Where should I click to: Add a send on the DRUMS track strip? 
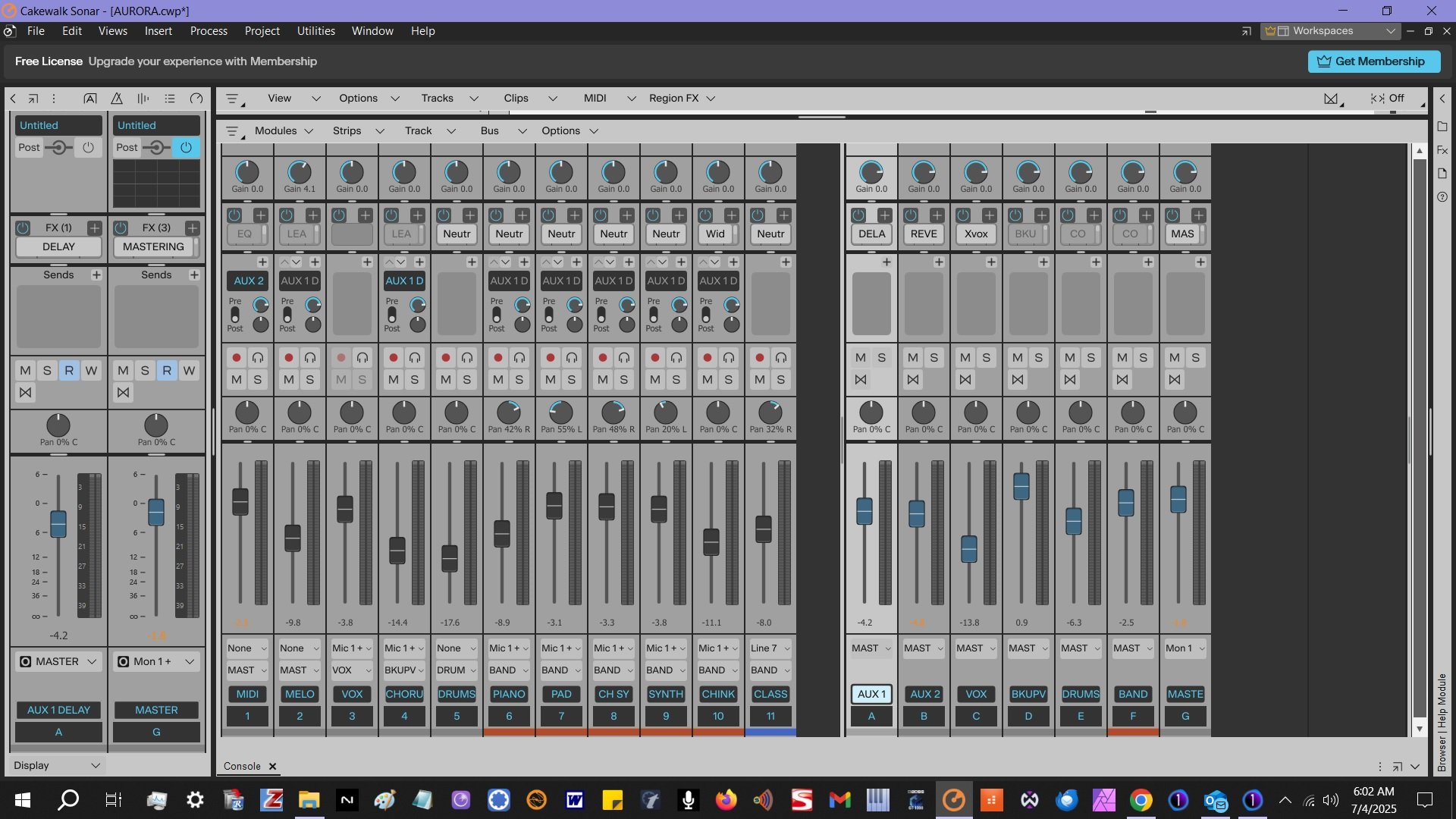click(x=472, y=262)
